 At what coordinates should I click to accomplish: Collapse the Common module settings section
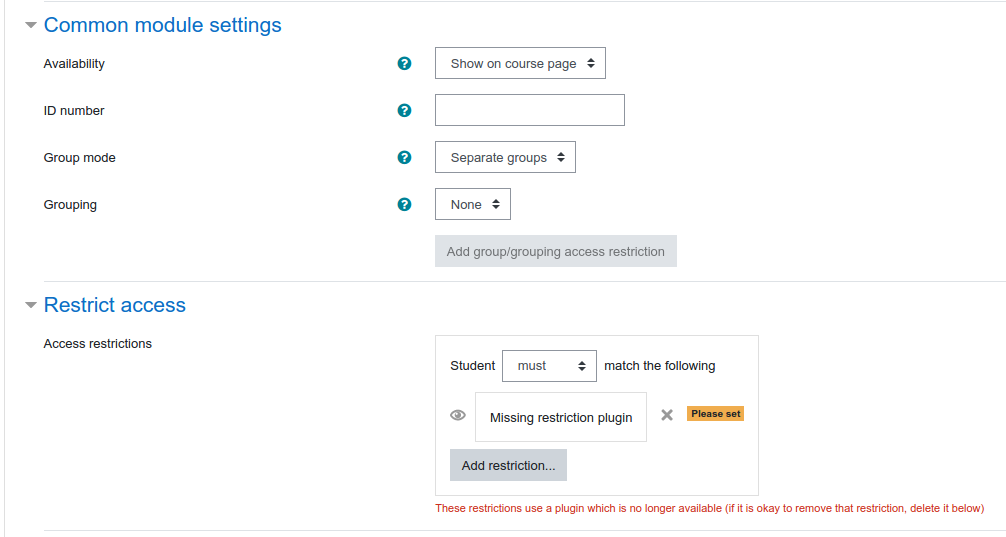tap(30, 26)
